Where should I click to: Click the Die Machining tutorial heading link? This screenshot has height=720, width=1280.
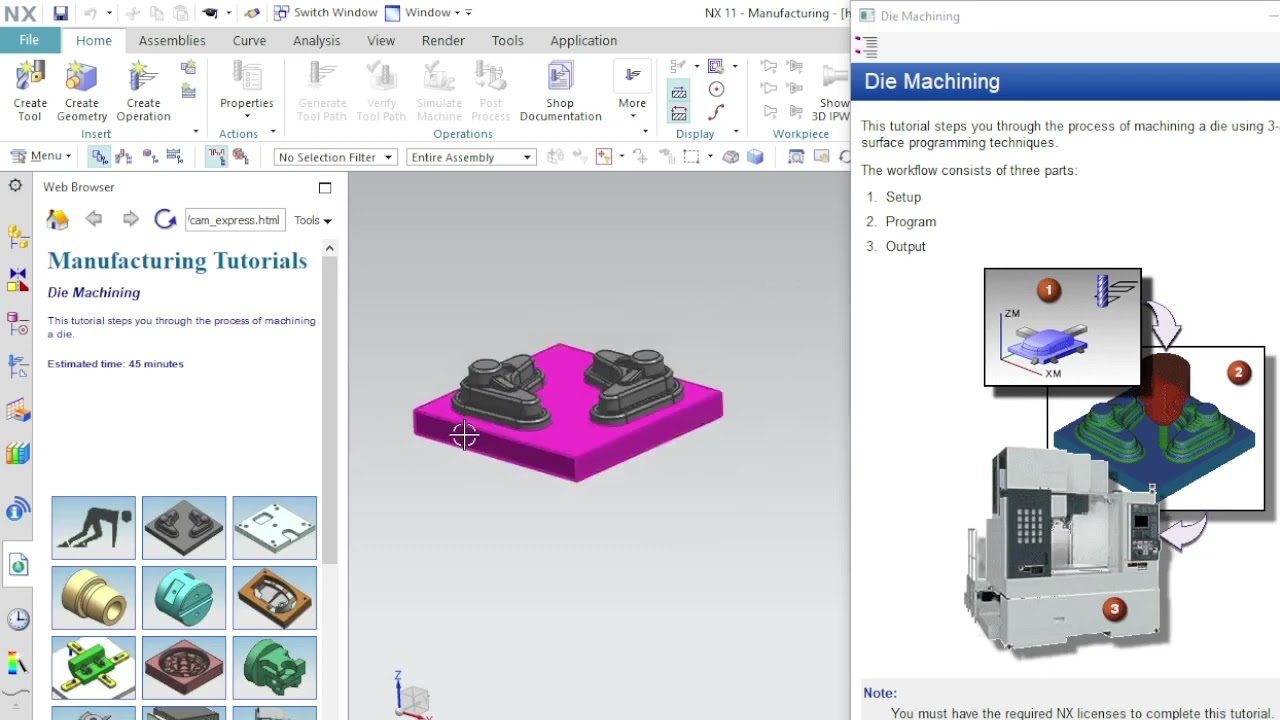(x=94, y=293)
